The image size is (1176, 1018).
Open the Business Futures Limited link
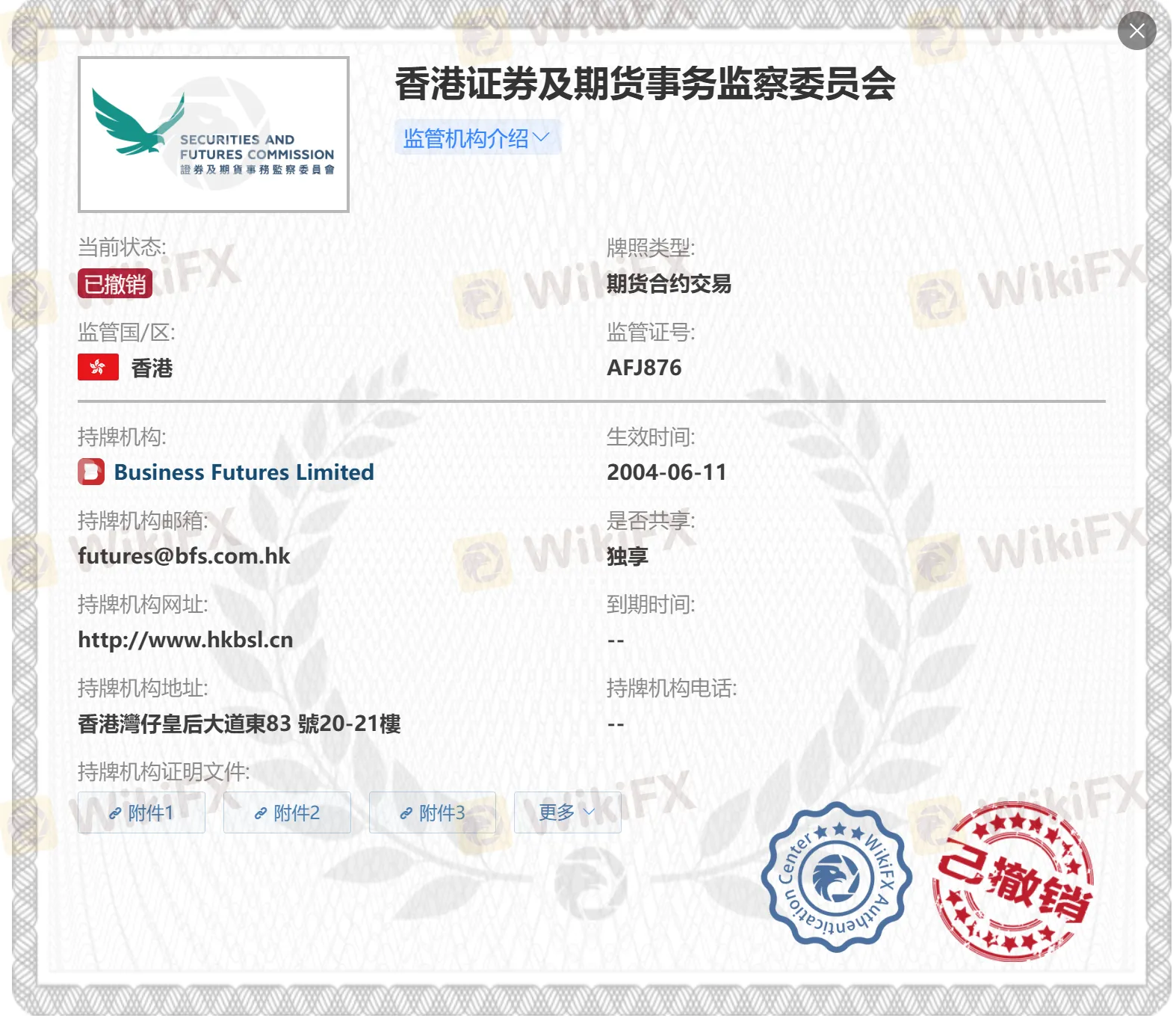point(244,472)
